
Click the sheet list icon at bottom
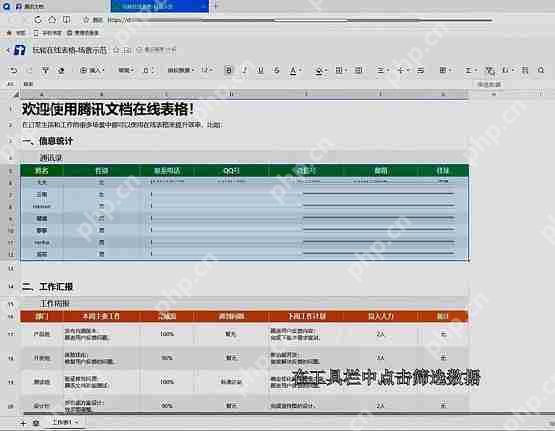tap(36, 423)
